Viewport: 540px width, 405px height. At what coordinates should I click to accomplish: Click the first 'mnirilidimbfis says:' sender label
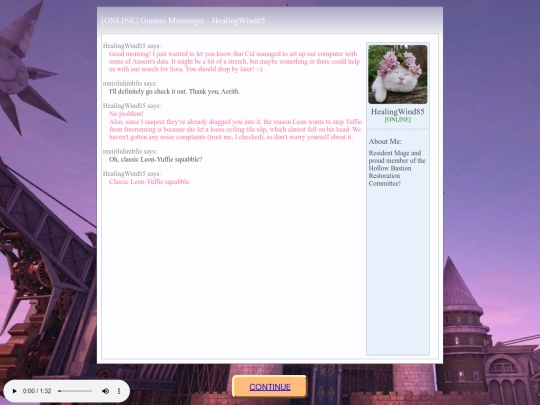pos(130,83)
